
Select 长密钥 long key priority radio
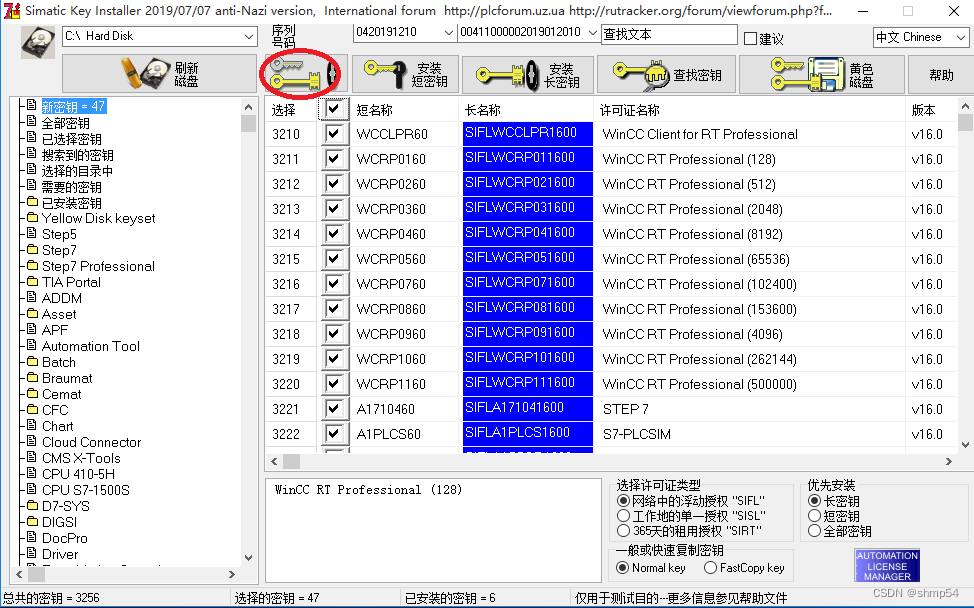coord(814,501)
